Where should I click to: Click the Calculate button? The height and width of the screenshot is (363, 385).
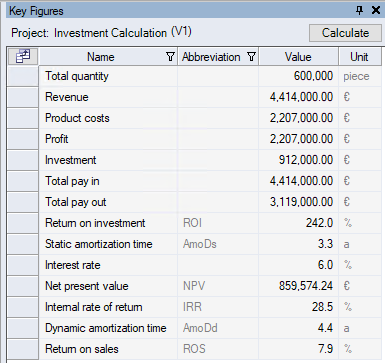pos(345,33)
